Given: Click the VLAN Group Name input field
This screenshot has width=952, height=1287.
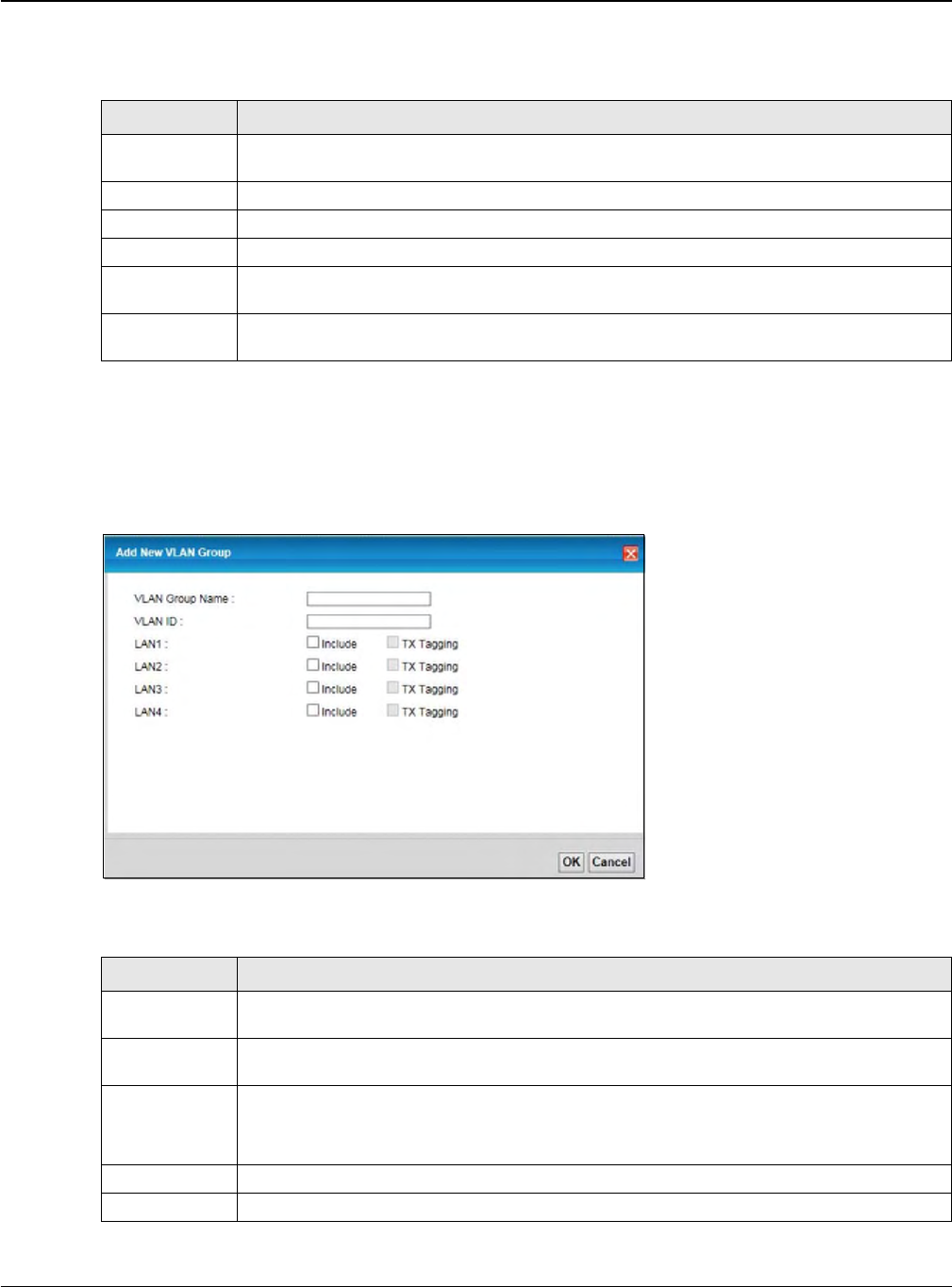Looking at the screenshot, I should (x=369, y=599).
